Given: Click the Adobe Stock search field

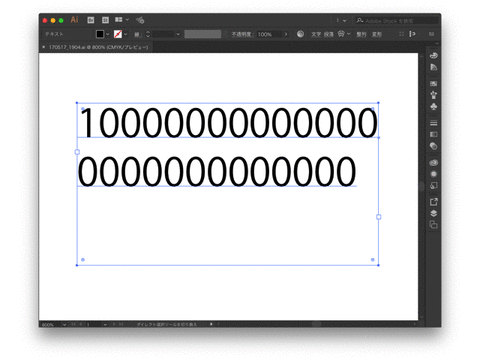Looking at the screenshot, I should click(396, 21).
